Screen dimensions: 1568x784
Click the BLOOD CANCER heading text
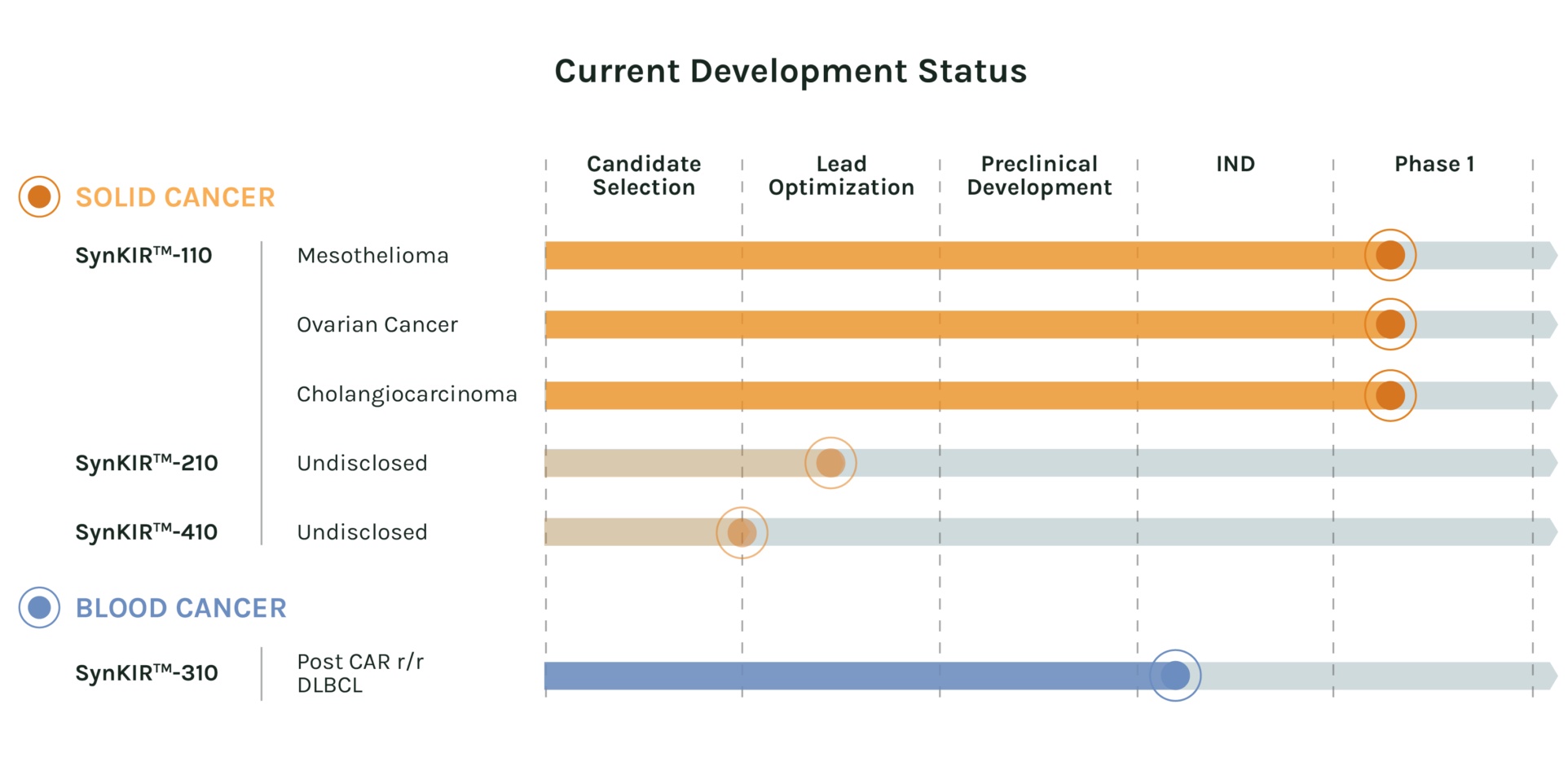(x=181, y=608)
